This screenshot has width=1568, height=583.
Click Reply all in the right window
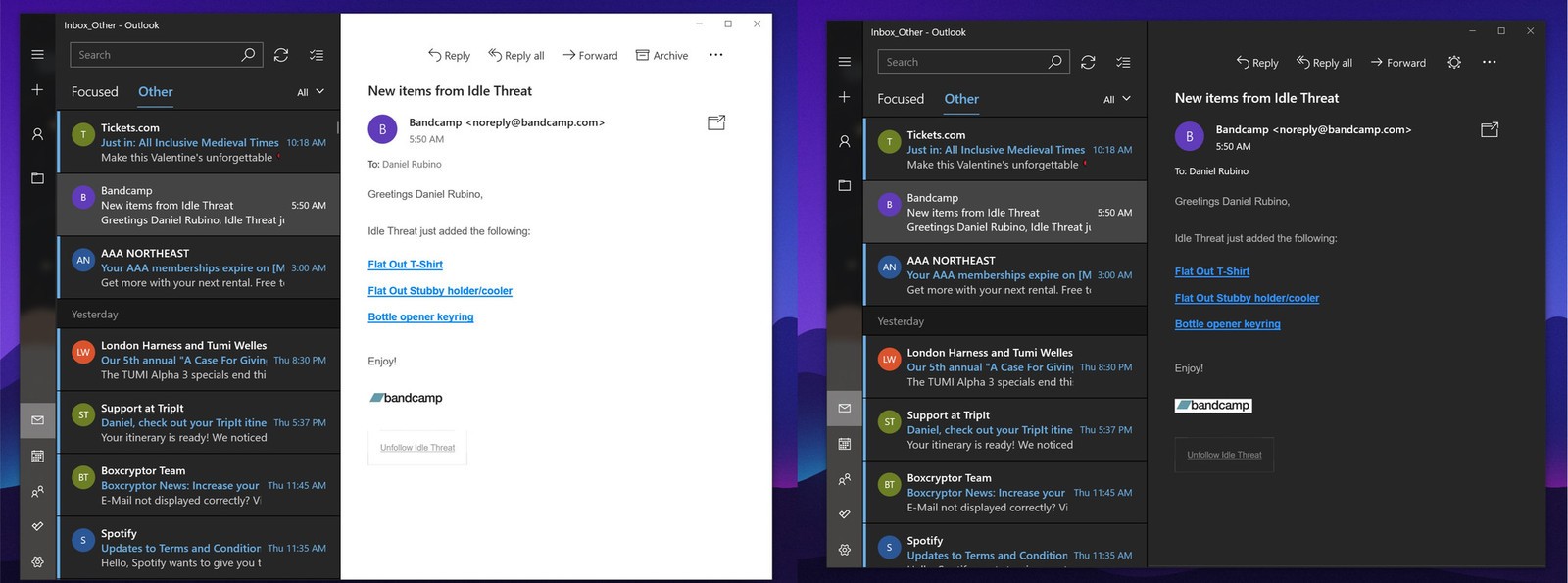click(1324, 63)
